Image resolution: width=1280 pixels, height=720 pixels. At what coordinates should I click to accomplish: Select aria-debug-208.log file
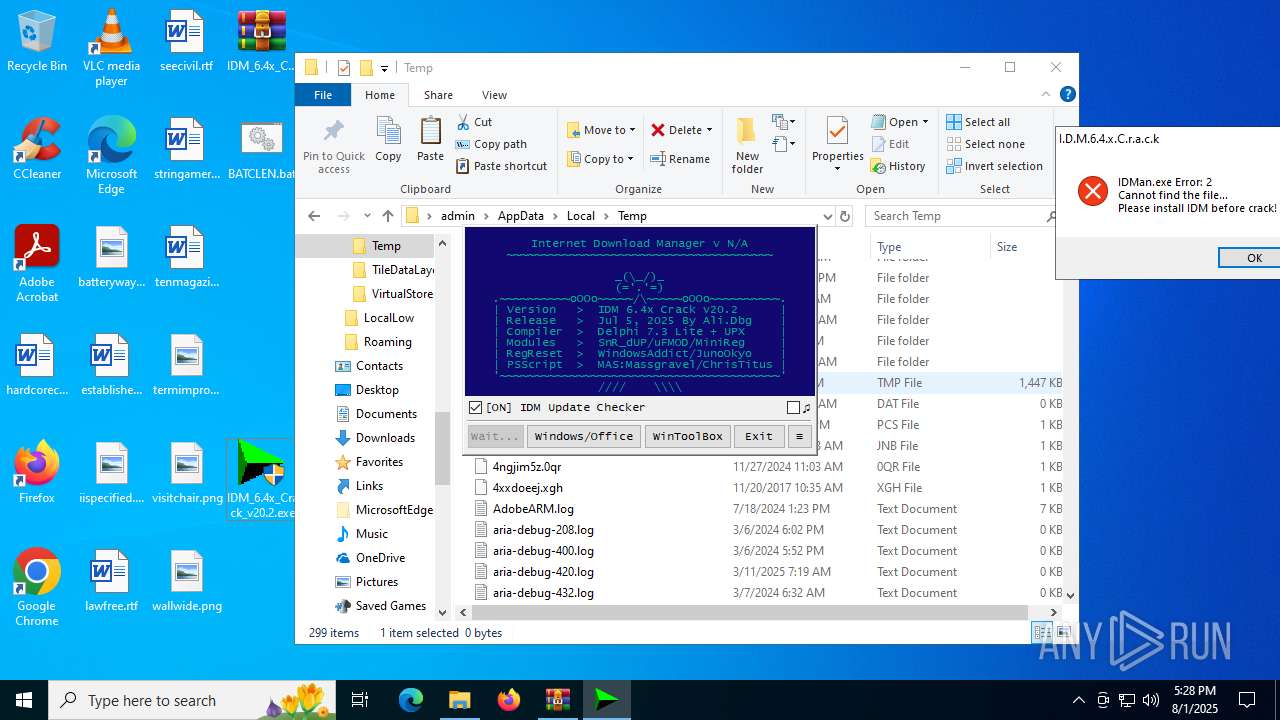(x=543, y=530)
